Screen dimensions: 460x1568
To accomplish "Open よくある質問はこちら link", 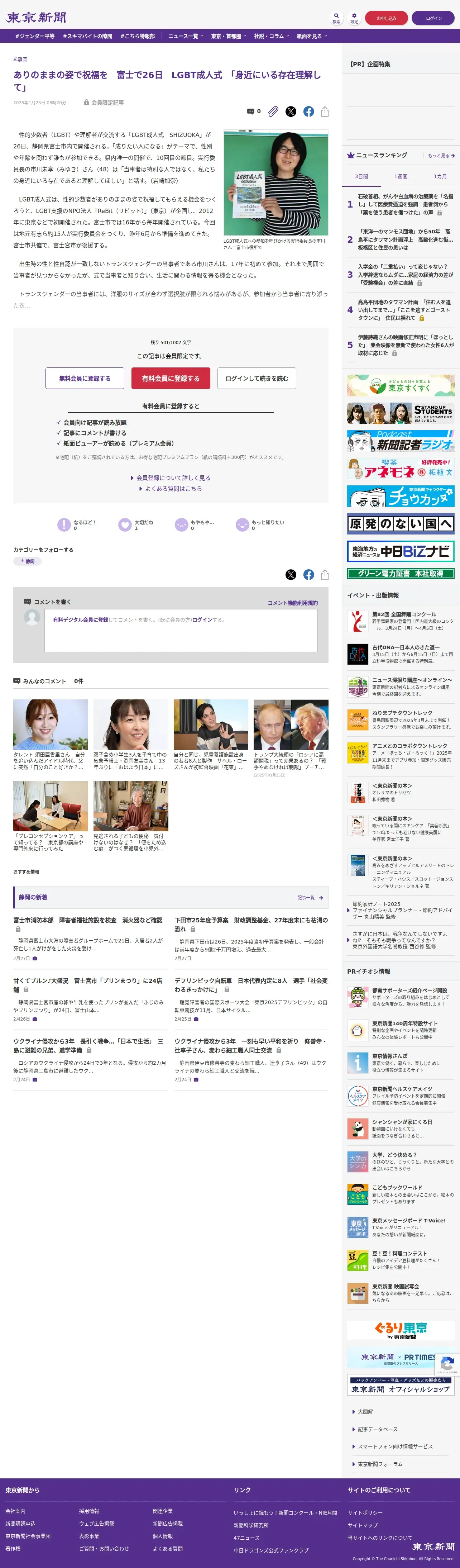I will tap(171, 488).
